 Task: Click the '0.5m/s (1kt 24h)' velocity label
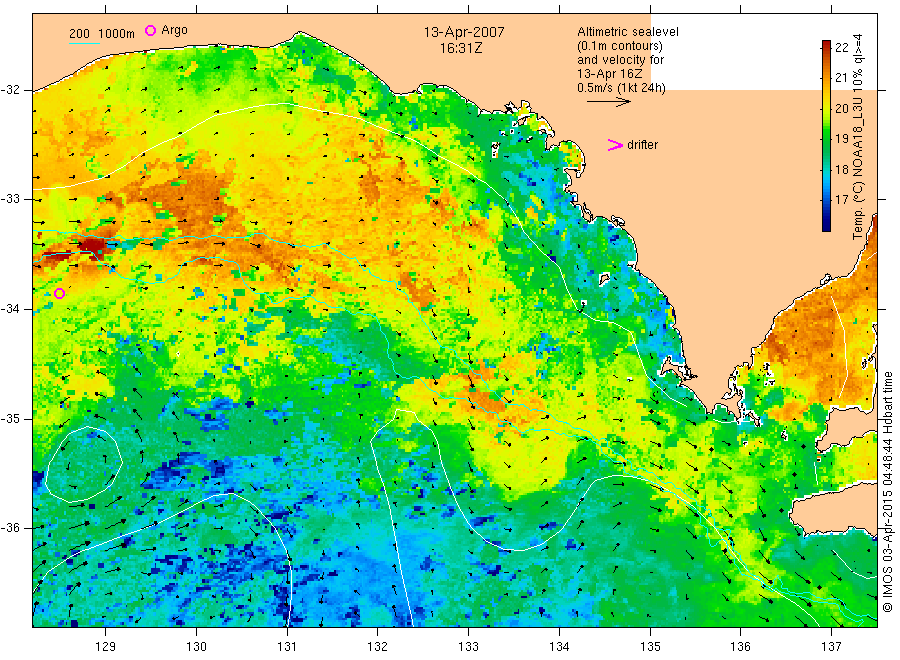621,88
